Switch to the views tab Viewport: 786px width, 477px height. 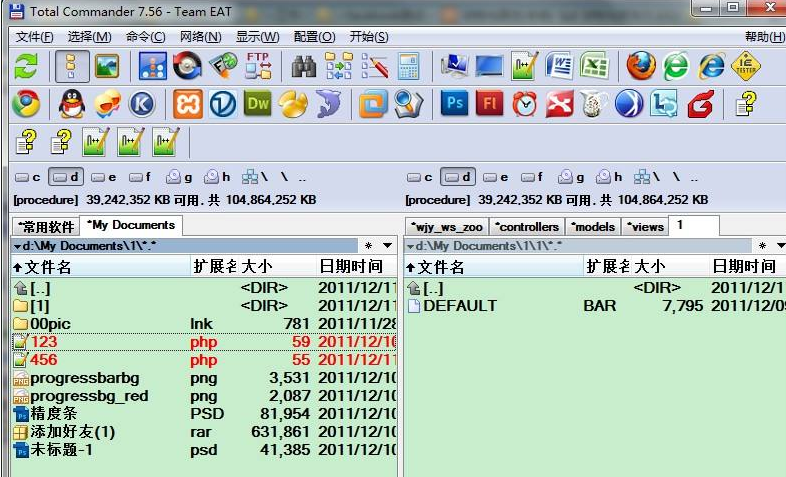point(645,226)
